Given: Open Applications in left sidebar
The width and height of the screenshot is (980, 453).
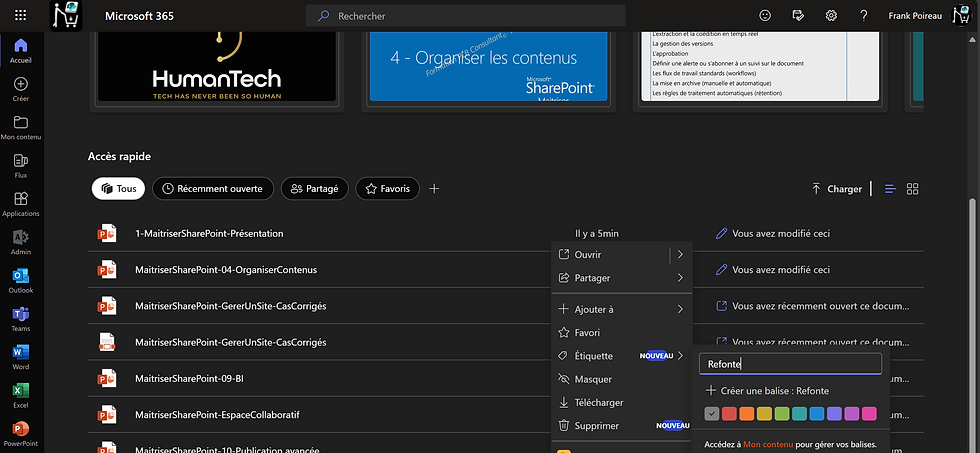Looking at the screenshot, I should (x=21, y=204).
